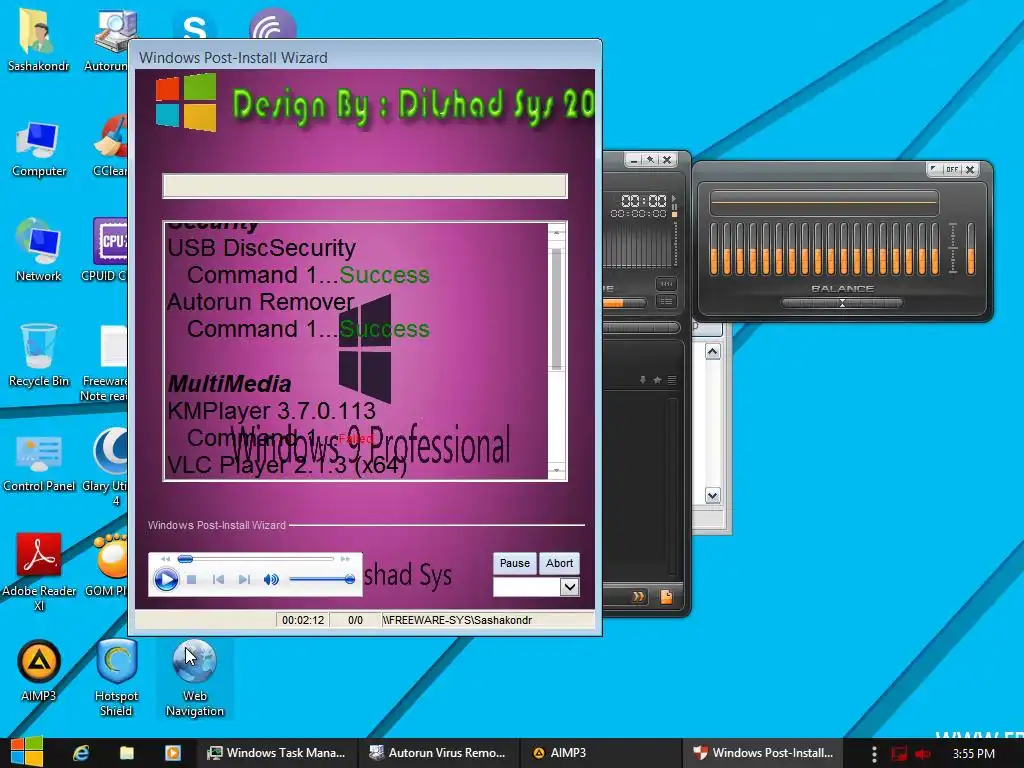Click the AIMP track position bar

[x=641, y=327]
